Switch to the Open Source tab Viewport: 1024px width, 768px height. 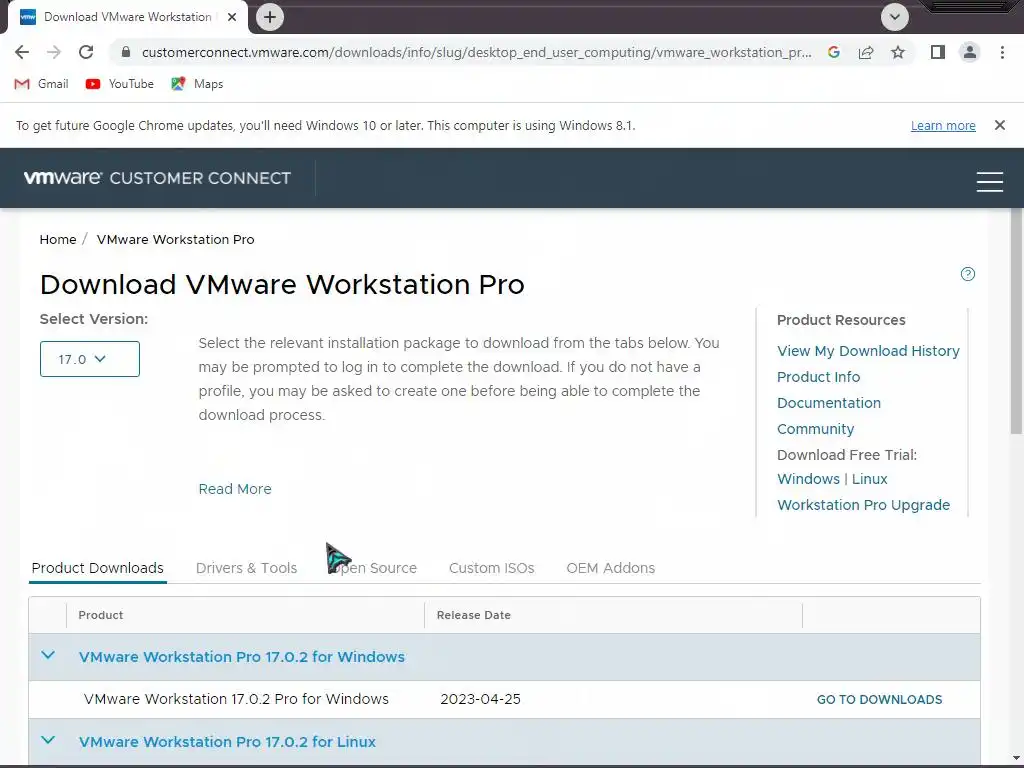(x=373, y=568)
